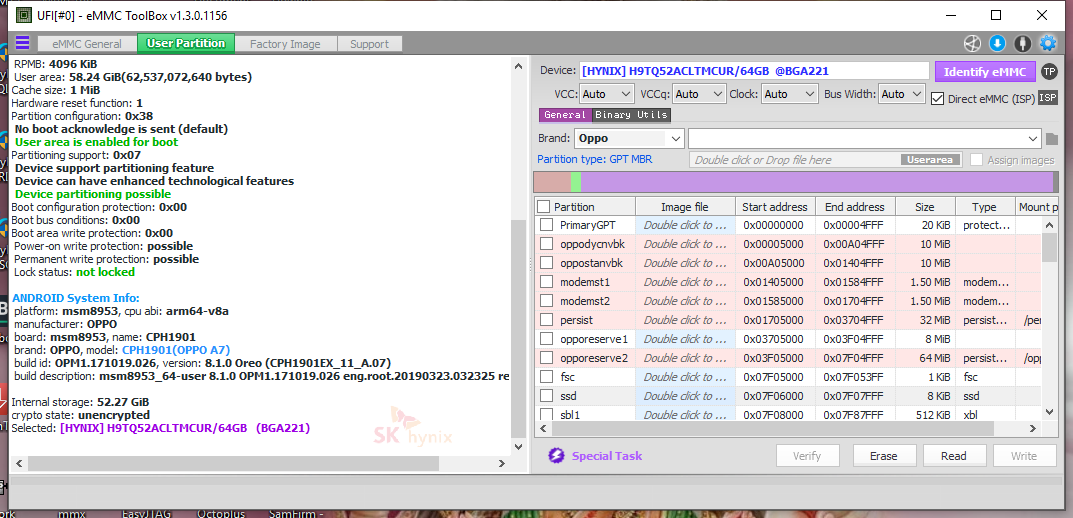This screenshot has width=1073, height=518.
Task: Click the Write button
Action: coord(1024,456)
